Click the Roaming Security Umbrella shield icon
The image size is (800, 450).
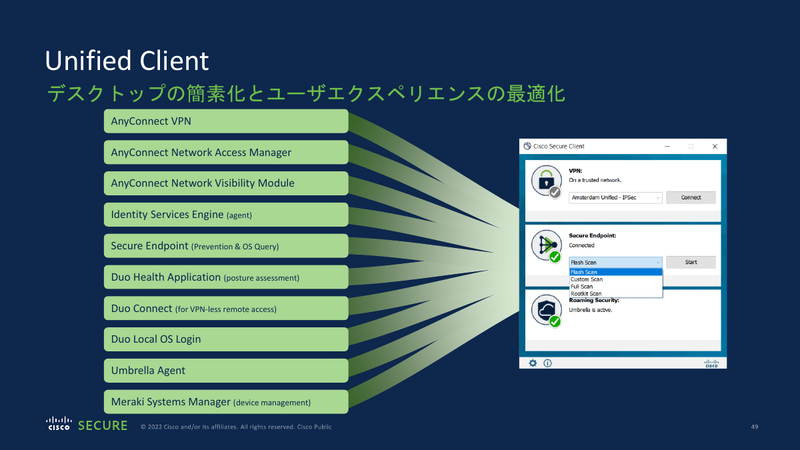(x=546, y=310)
